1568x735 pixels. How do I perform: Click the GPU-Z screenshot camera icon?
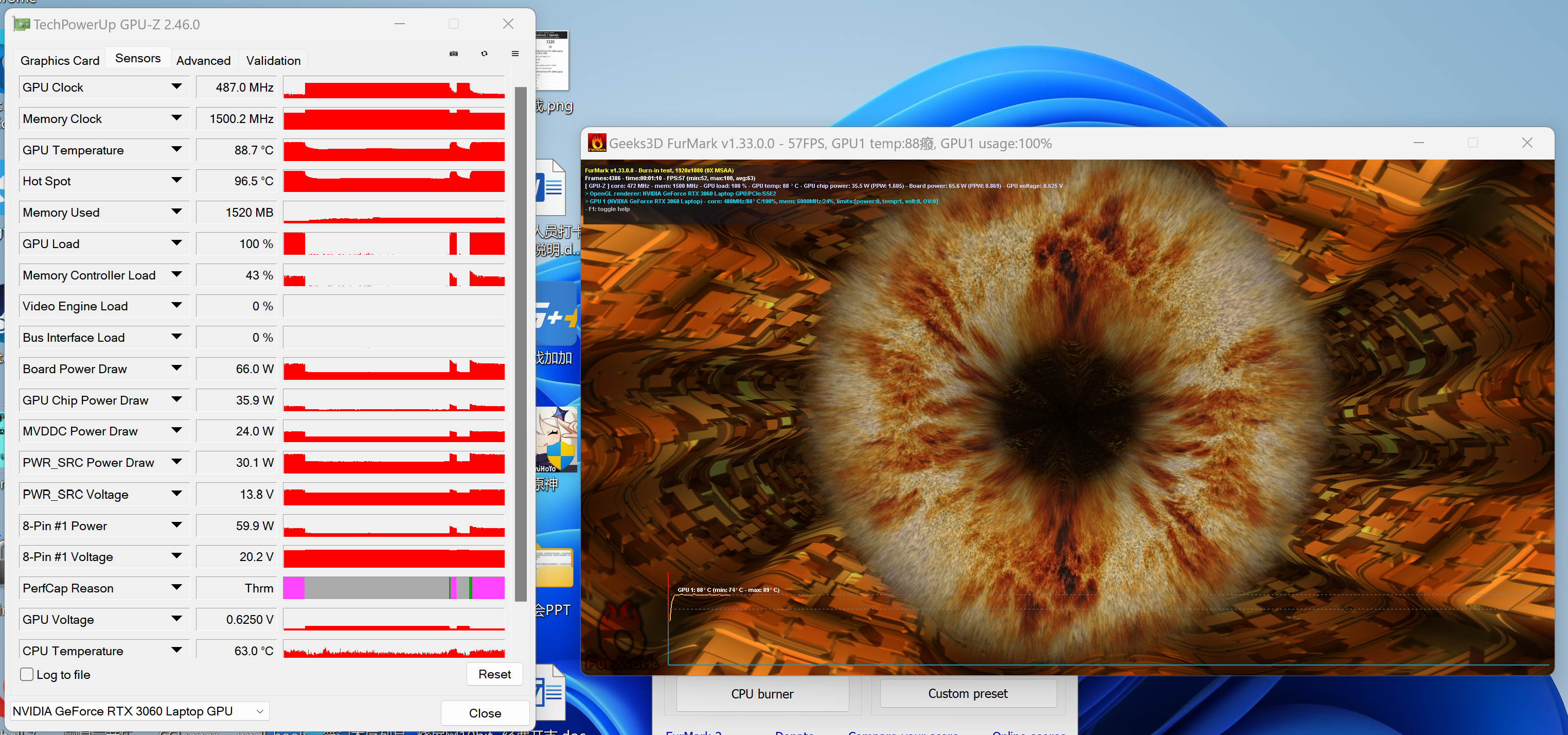coord(454,54)
